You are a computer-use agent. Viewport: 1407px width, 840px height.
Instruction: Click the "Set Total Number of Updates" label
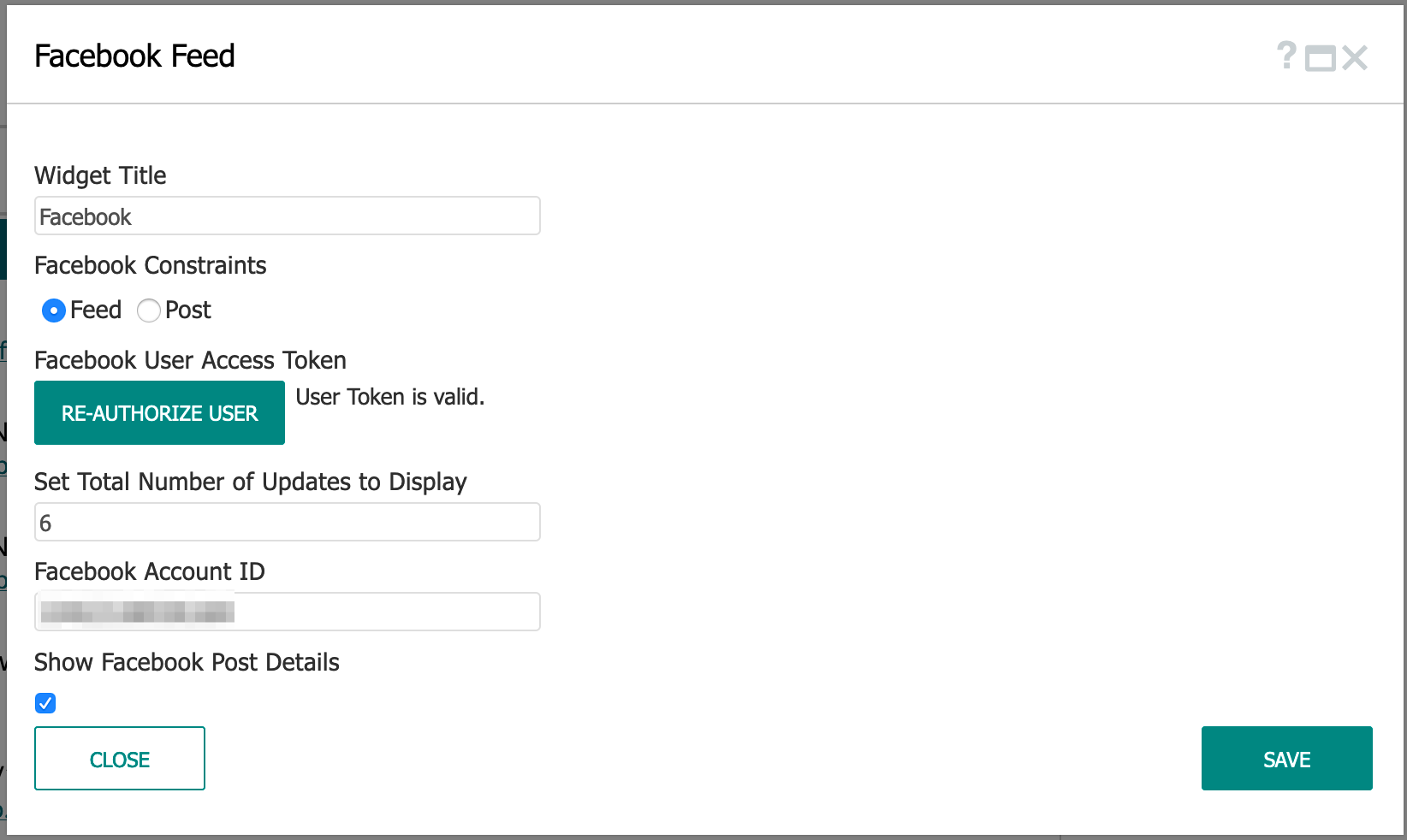[250, 482]
